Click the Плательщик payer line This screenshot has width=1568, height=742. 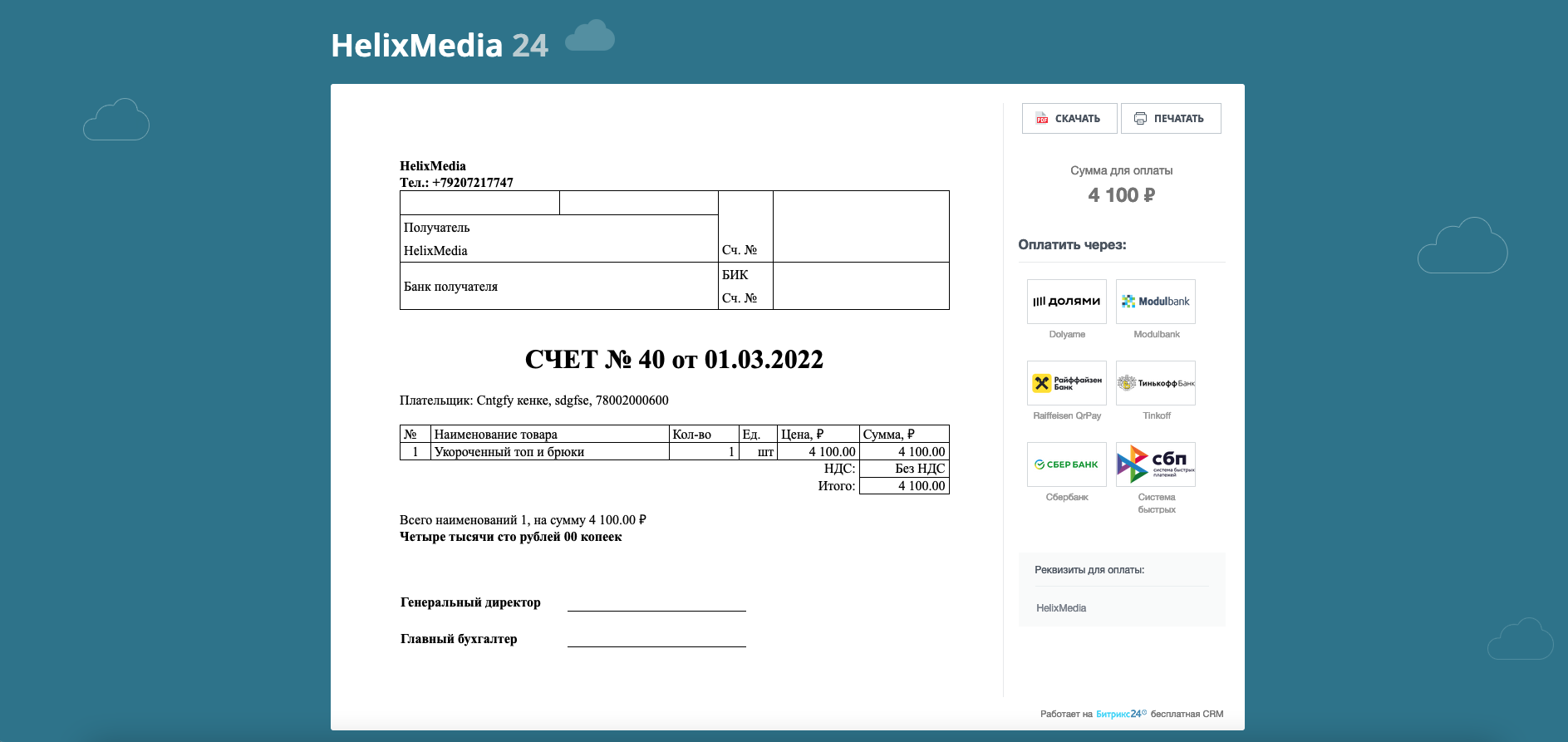[533, 400]
